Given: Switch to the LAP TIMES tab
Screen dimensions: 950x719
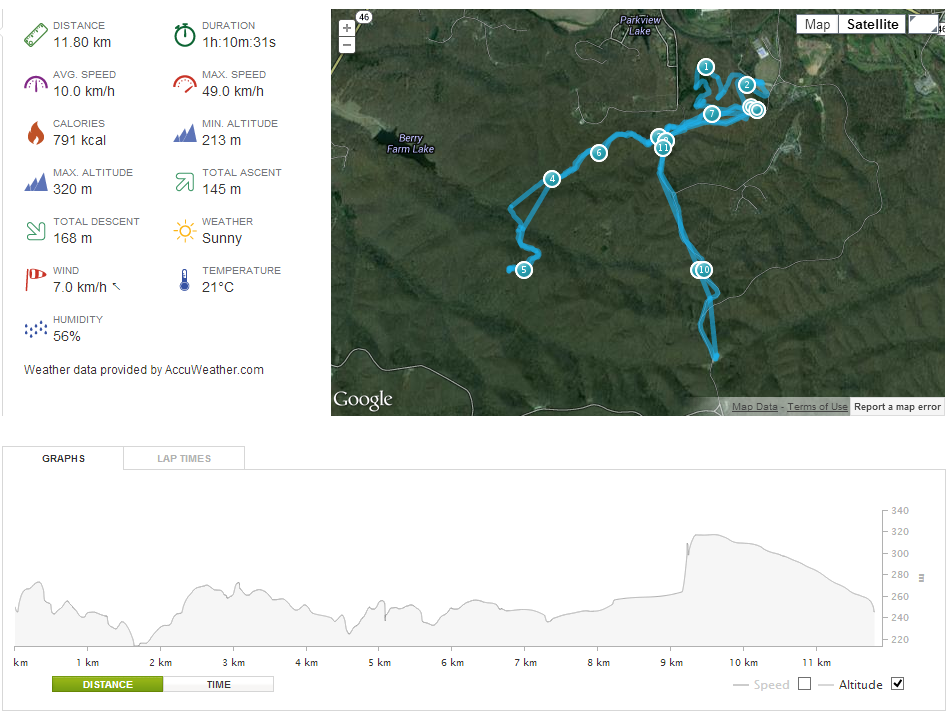Looking at the screenshot, I should 184,459.
